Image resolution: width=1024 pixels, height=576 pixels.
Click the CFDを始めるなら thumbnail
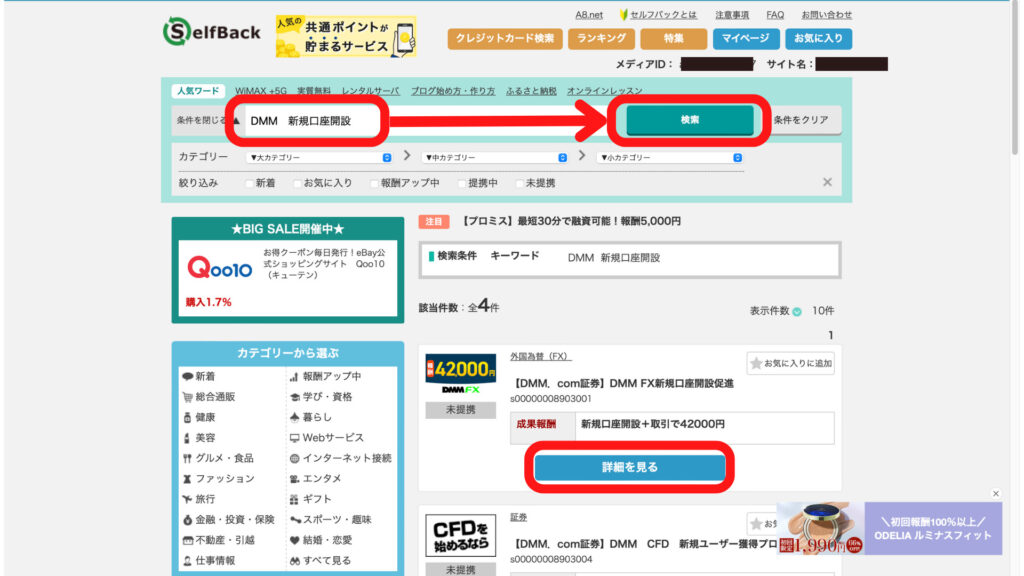pyautogui.click(x=460, y=536)
